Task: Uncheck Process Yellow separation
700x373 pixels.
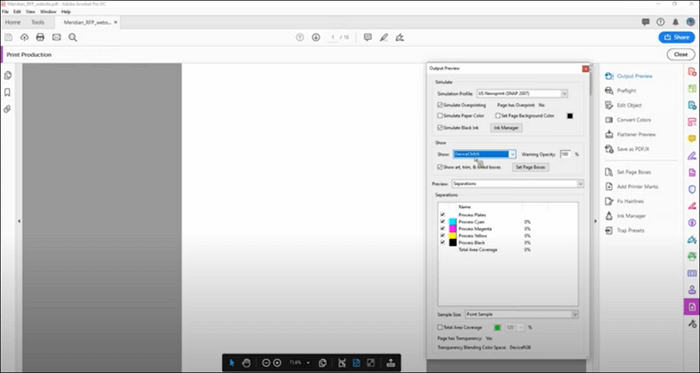Action: coord(443,236)
